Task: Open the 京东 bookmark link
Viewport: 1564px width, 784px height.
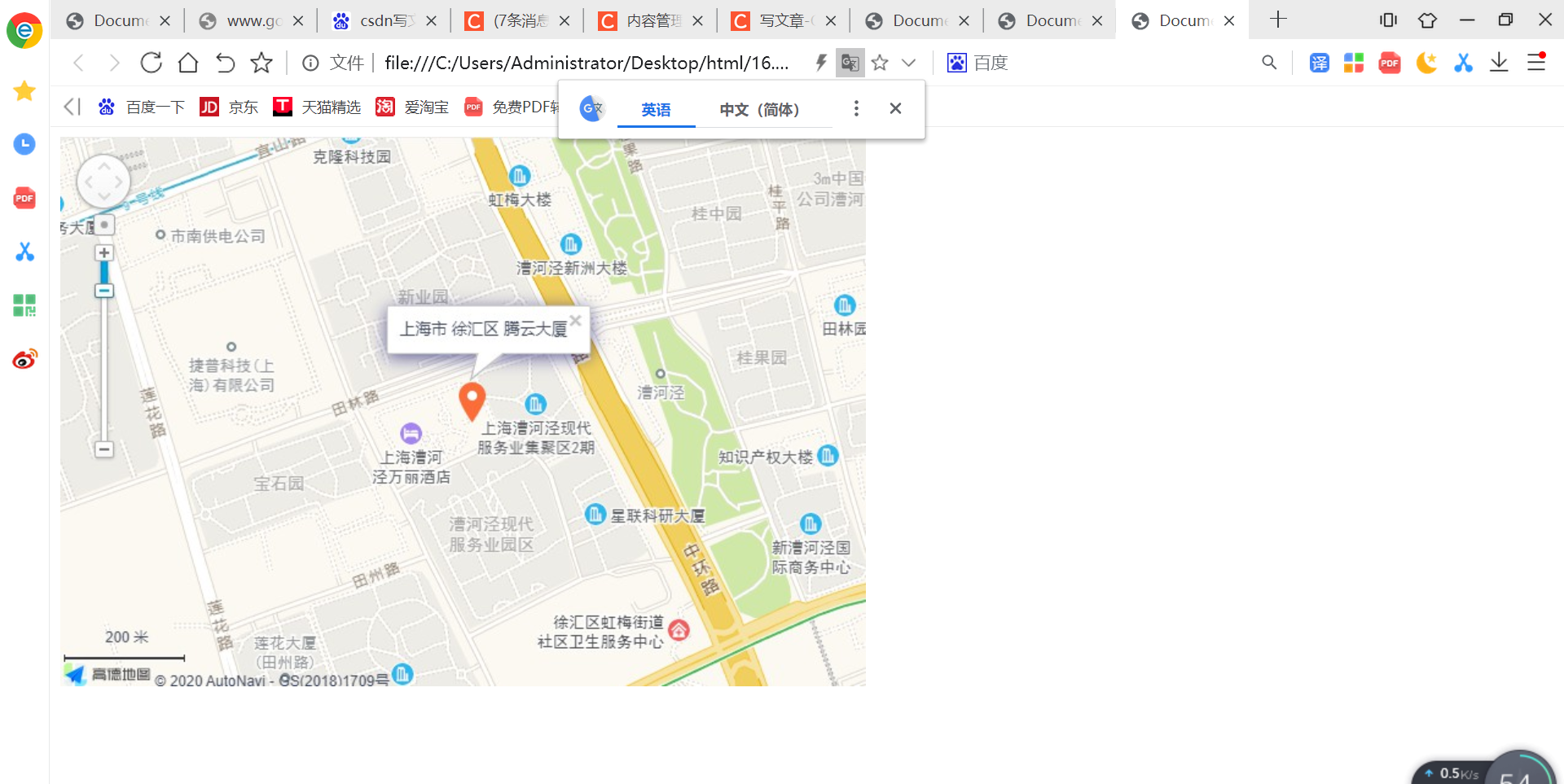Action: point(229,107)
